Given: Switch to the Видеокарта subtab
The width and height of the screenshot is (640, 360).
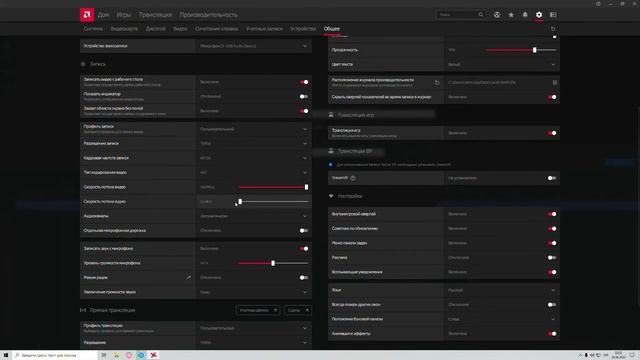Looking at the screenshot, I should [x=124, y=29].
